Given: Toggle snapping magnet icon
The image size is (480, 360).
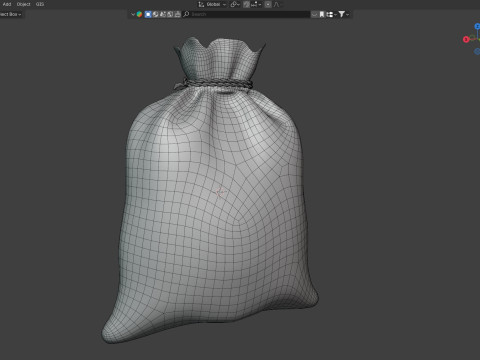Looking at the screenshot, I should (246, 4).
